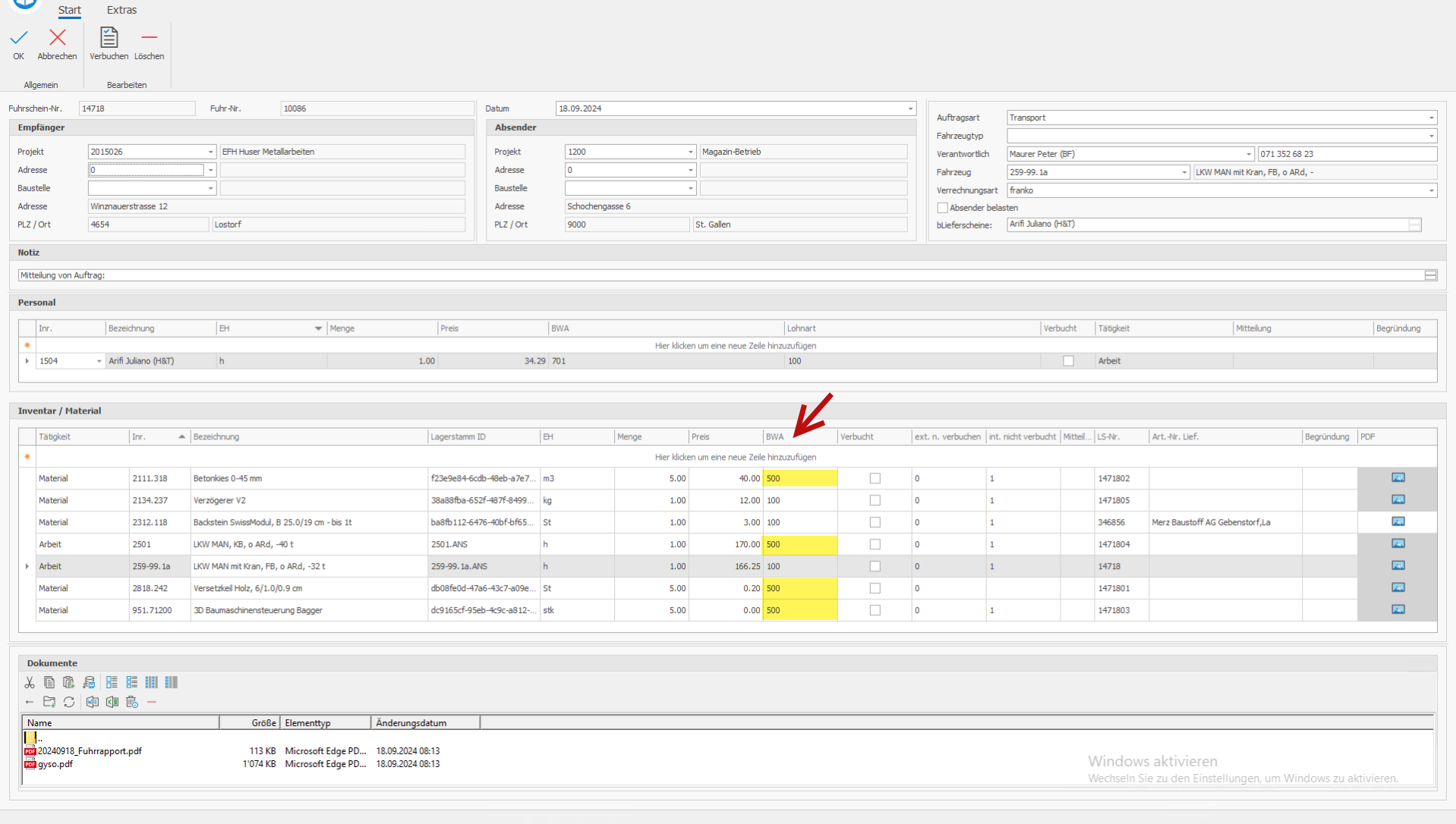Create new Word document in Dokumente toolbar

pyautogui.click(x=93, y=703)
